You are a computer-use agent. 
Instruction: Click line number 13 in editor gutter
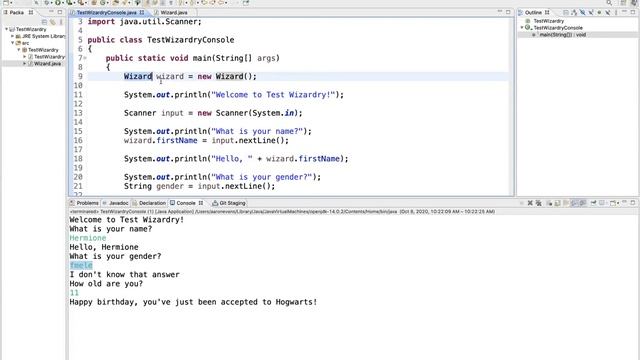[78, 113]
